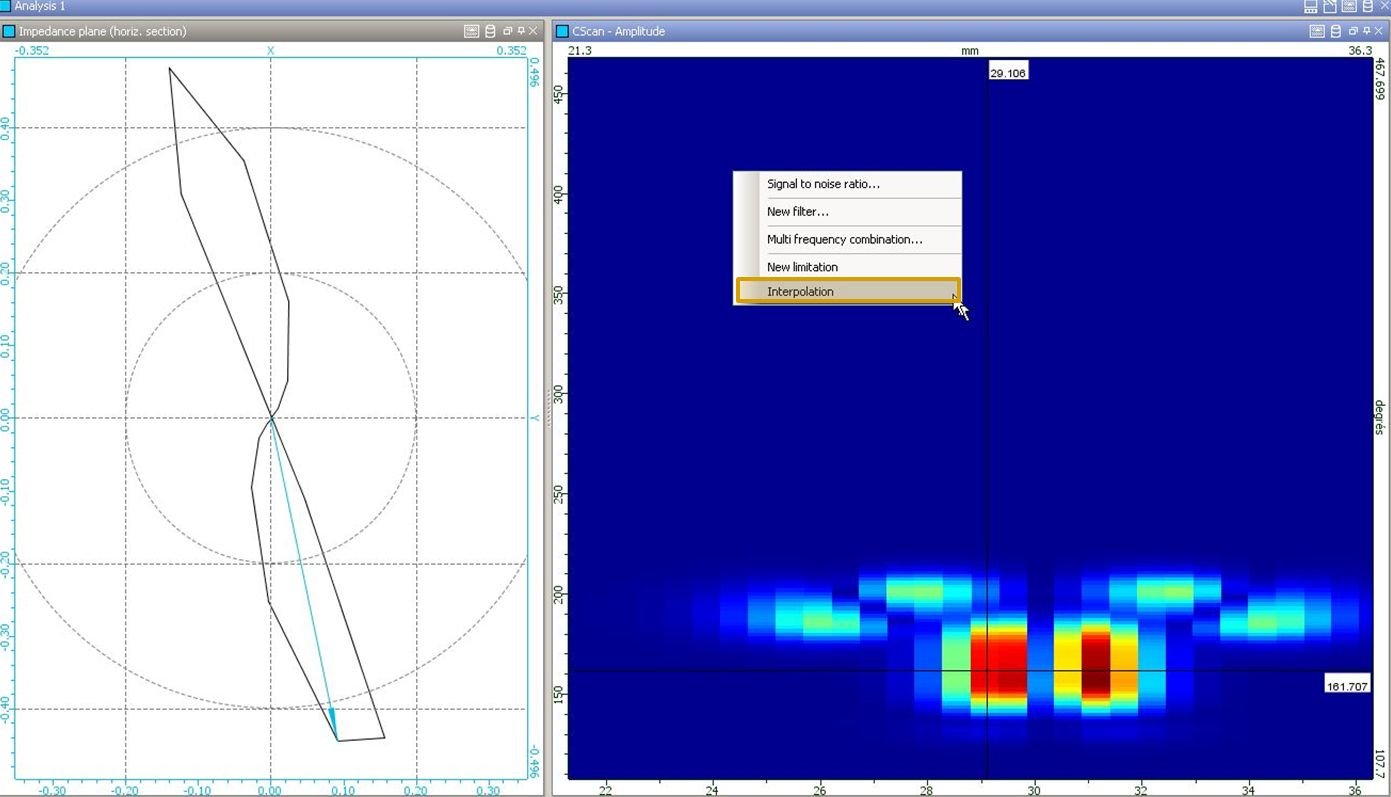Choose New filter from the context menu
The image size is (1391, 797).
(x=797, y=212)
